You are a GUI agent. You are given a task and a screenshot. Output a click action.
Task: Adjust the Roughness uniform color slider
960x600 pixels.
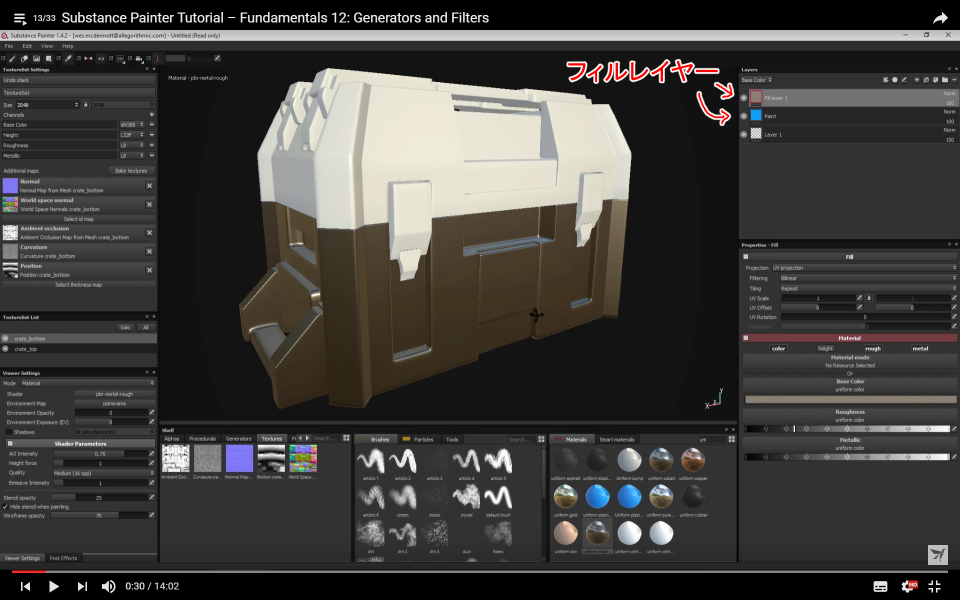click(x=847, y=429)
